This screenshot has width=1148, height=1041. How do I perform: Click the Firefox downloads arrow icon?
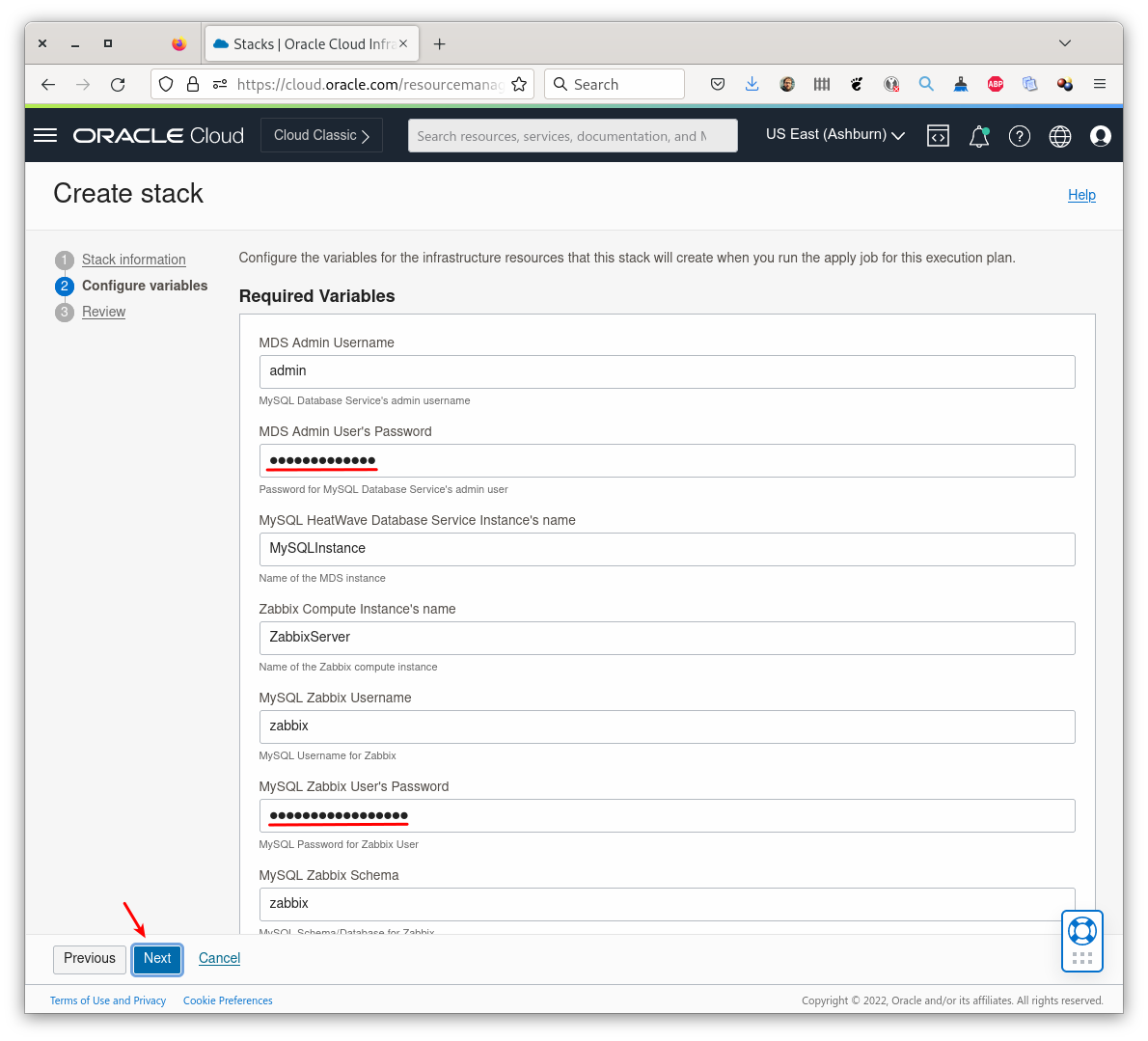click(752, 84)
